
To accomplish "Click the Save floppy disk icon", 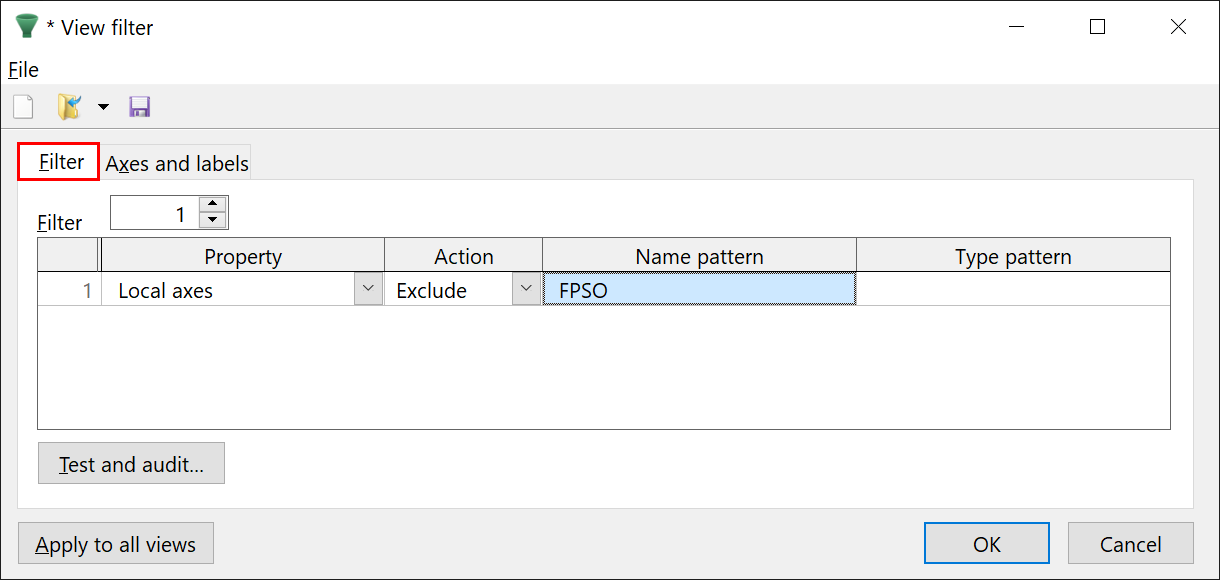I will tap(139, 106).
